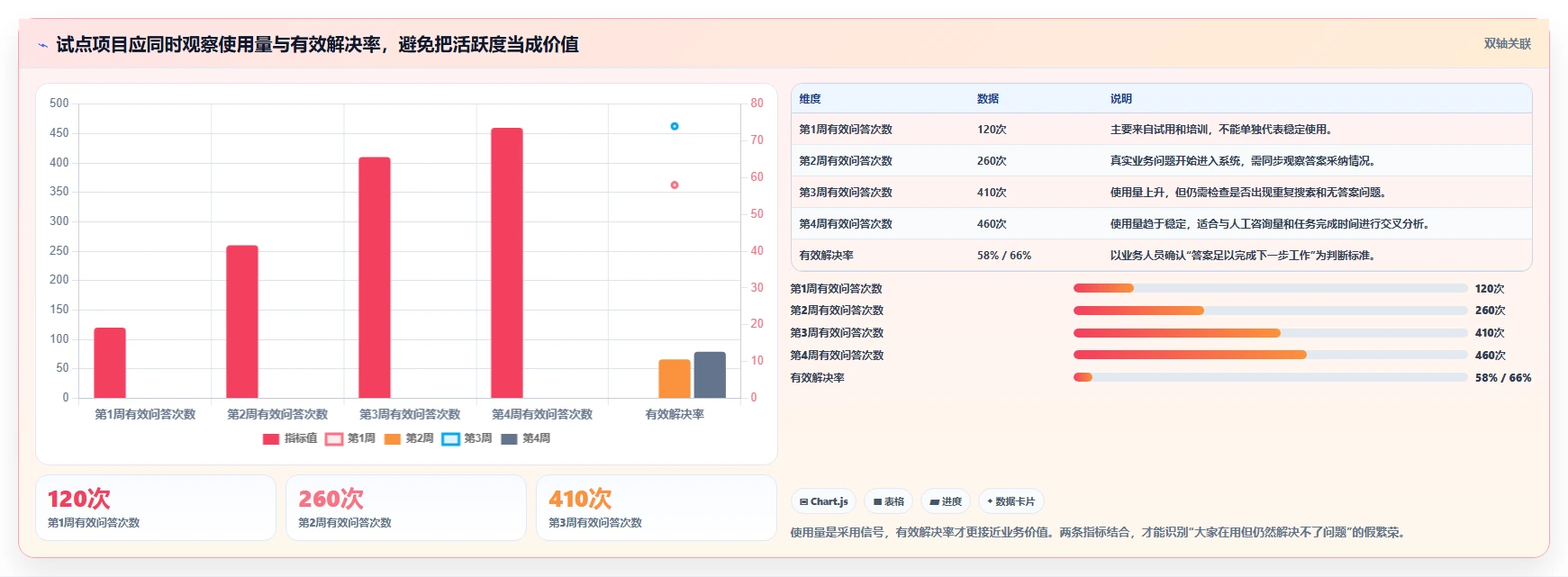Click table cell 第1周有效问答次数
The width and height of the screenshot is (1568, 577).
tap(846, 130)
